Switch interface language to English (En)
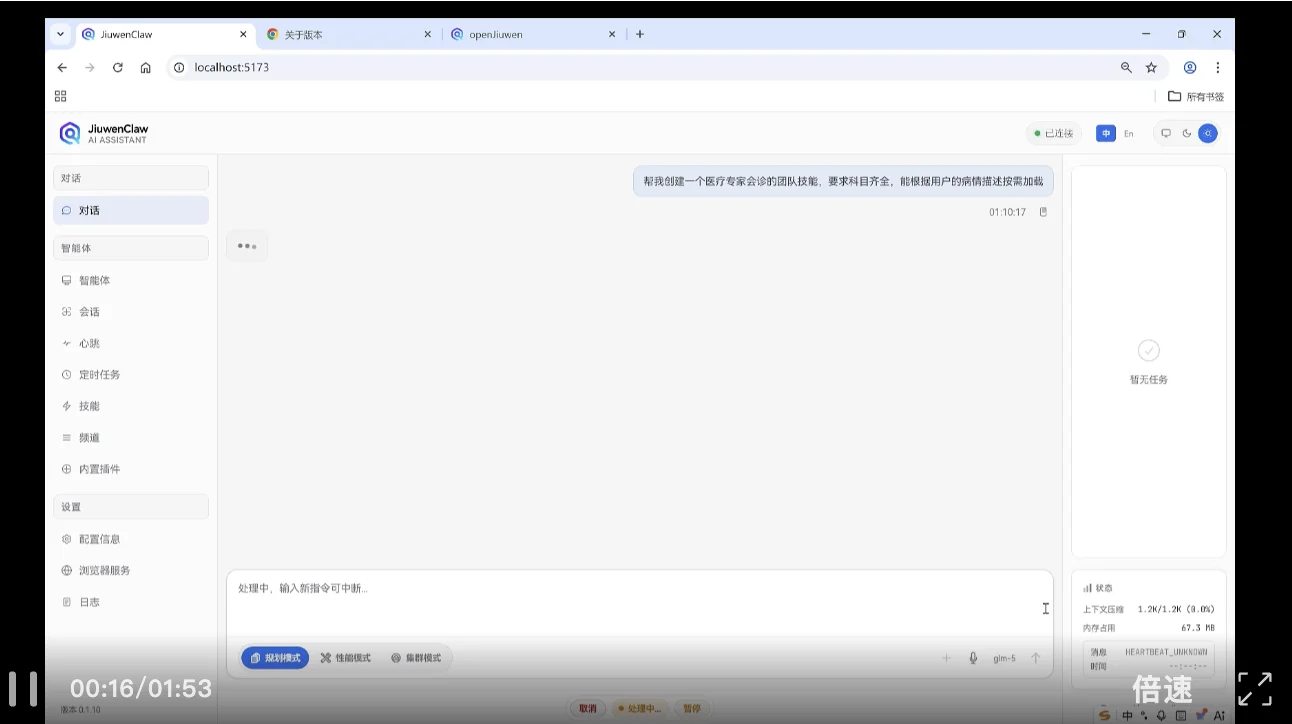This screenshot has width=1292, height=724. click(x=1129, y=132)
